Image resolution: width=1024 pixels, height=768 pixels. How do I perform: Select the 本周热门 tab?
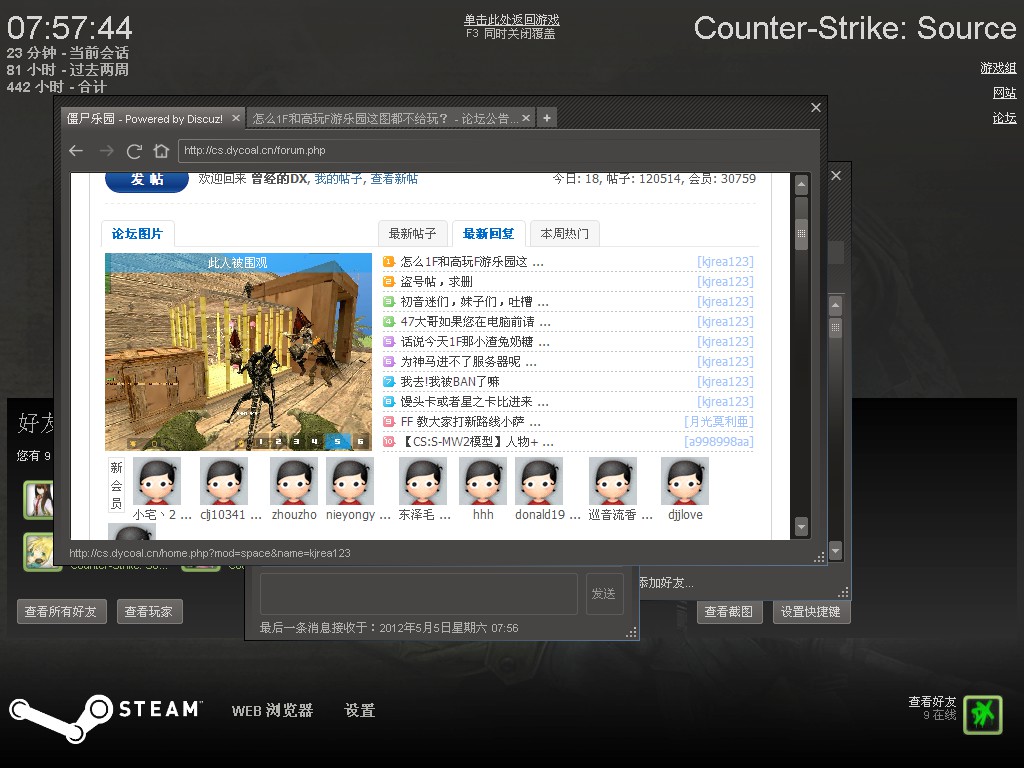point(564,234)
